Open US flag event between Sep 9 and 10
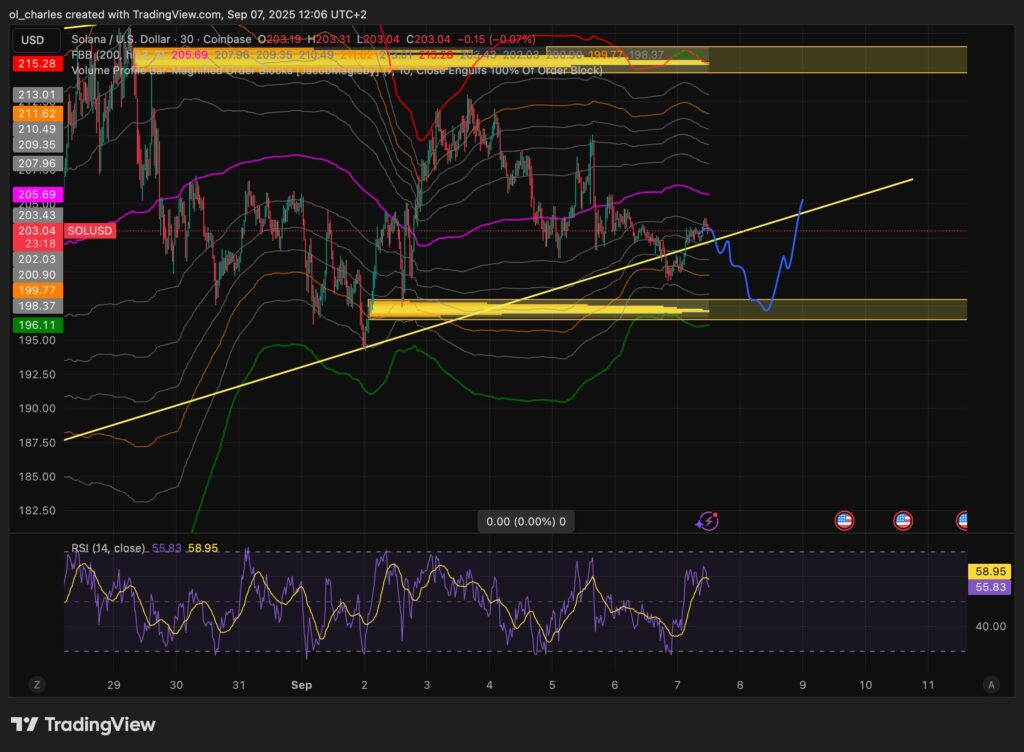 click(844, 520)
